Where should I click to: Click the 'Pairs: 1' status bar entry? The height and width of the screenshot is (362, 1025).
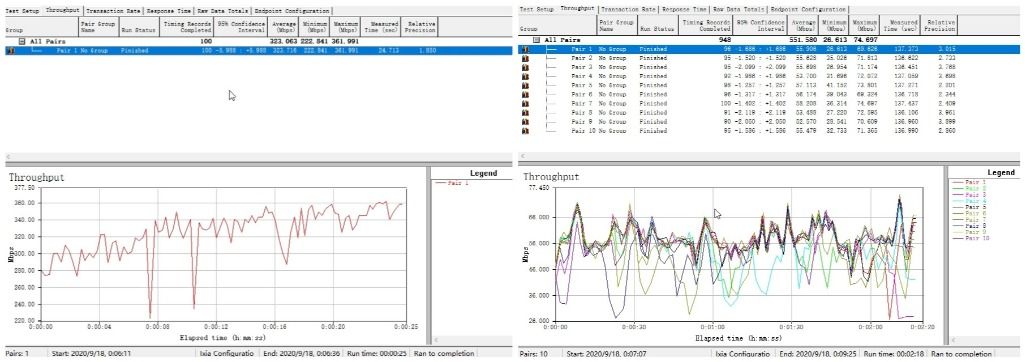[18, 354]
